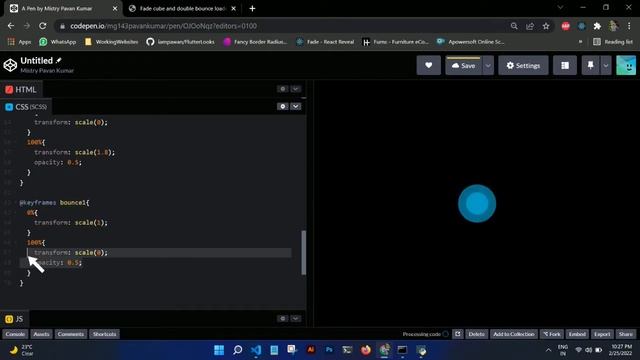Click the Windows Start button
This screenshot has width=640, height=360.
coord(219,350)
